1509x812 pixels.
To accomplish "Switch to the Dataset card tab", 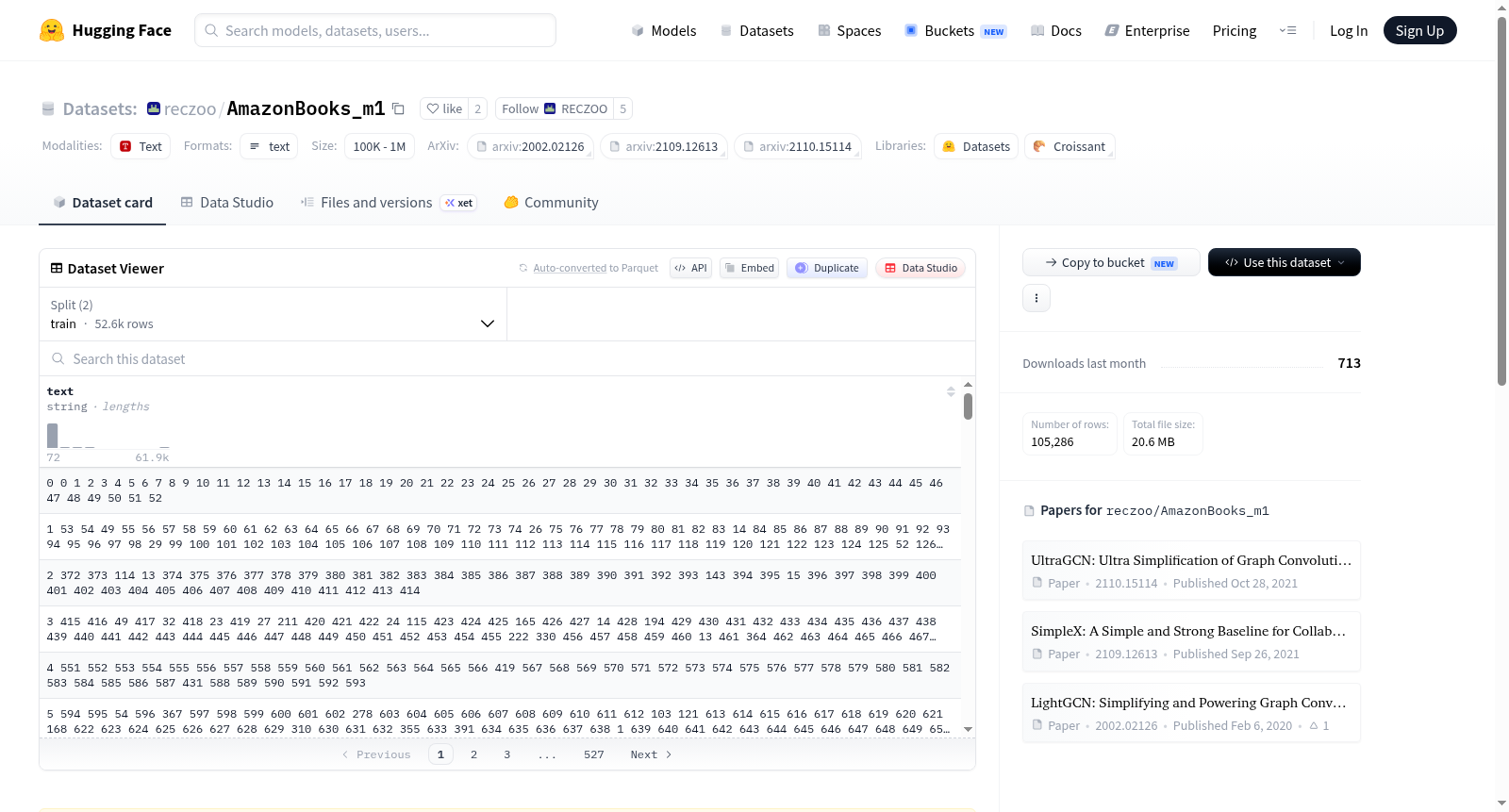I will tap(103, 203).
